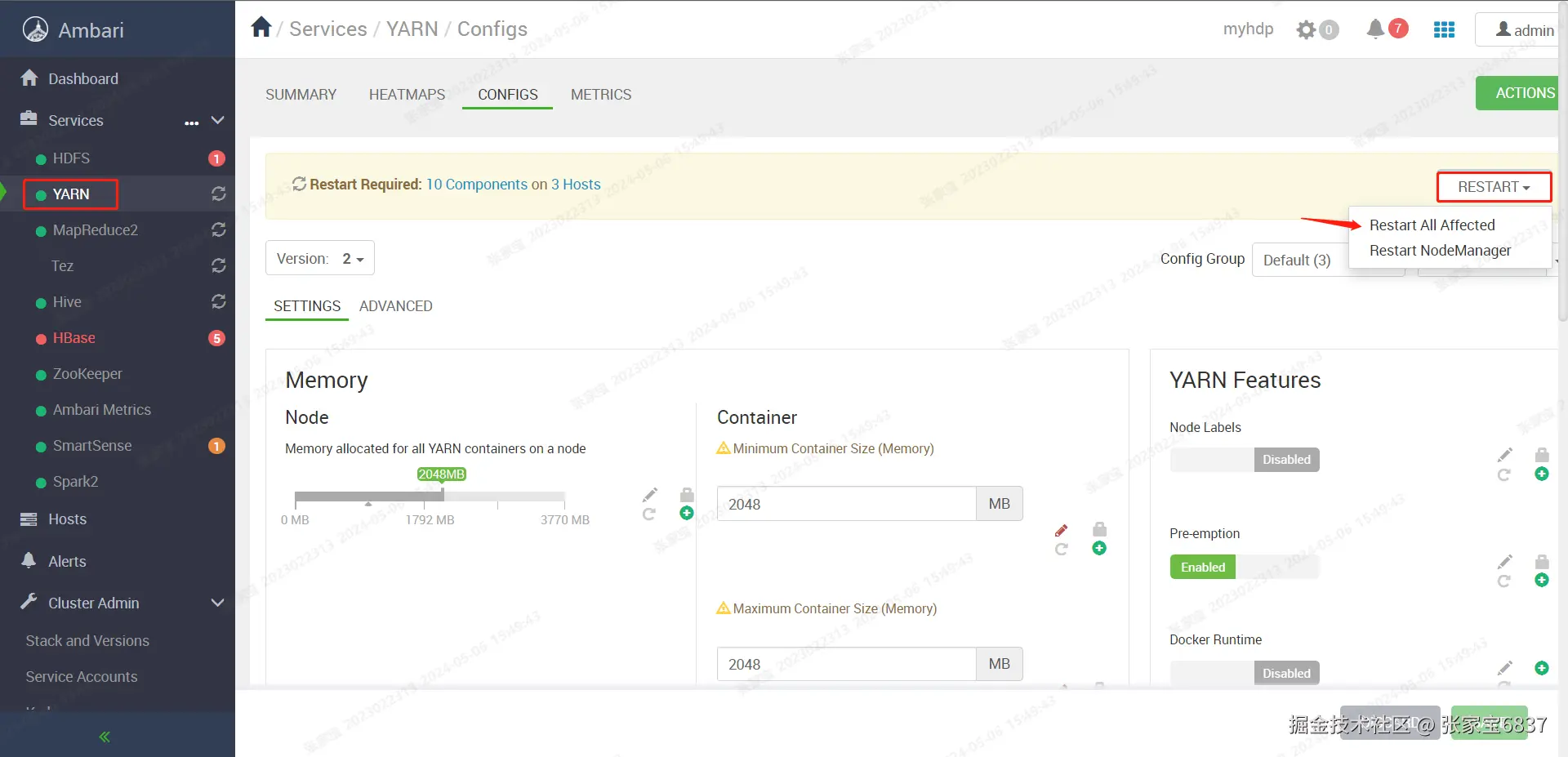Go to home via breadcrumb house icon
This screenshot has height=757, width=1568.
click(x=261, y=27)
